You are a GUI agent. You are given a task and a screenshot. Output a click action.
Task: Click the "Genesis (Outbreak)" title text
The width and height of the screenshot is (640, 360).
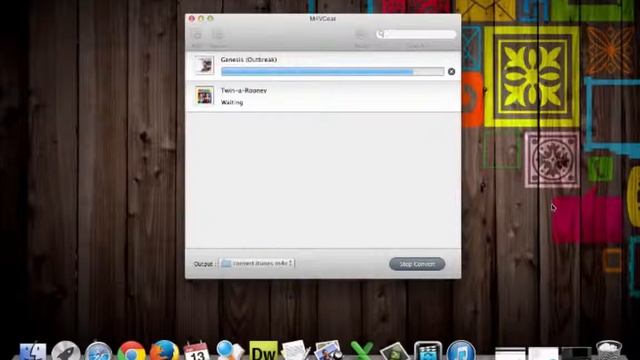point(249,60)
